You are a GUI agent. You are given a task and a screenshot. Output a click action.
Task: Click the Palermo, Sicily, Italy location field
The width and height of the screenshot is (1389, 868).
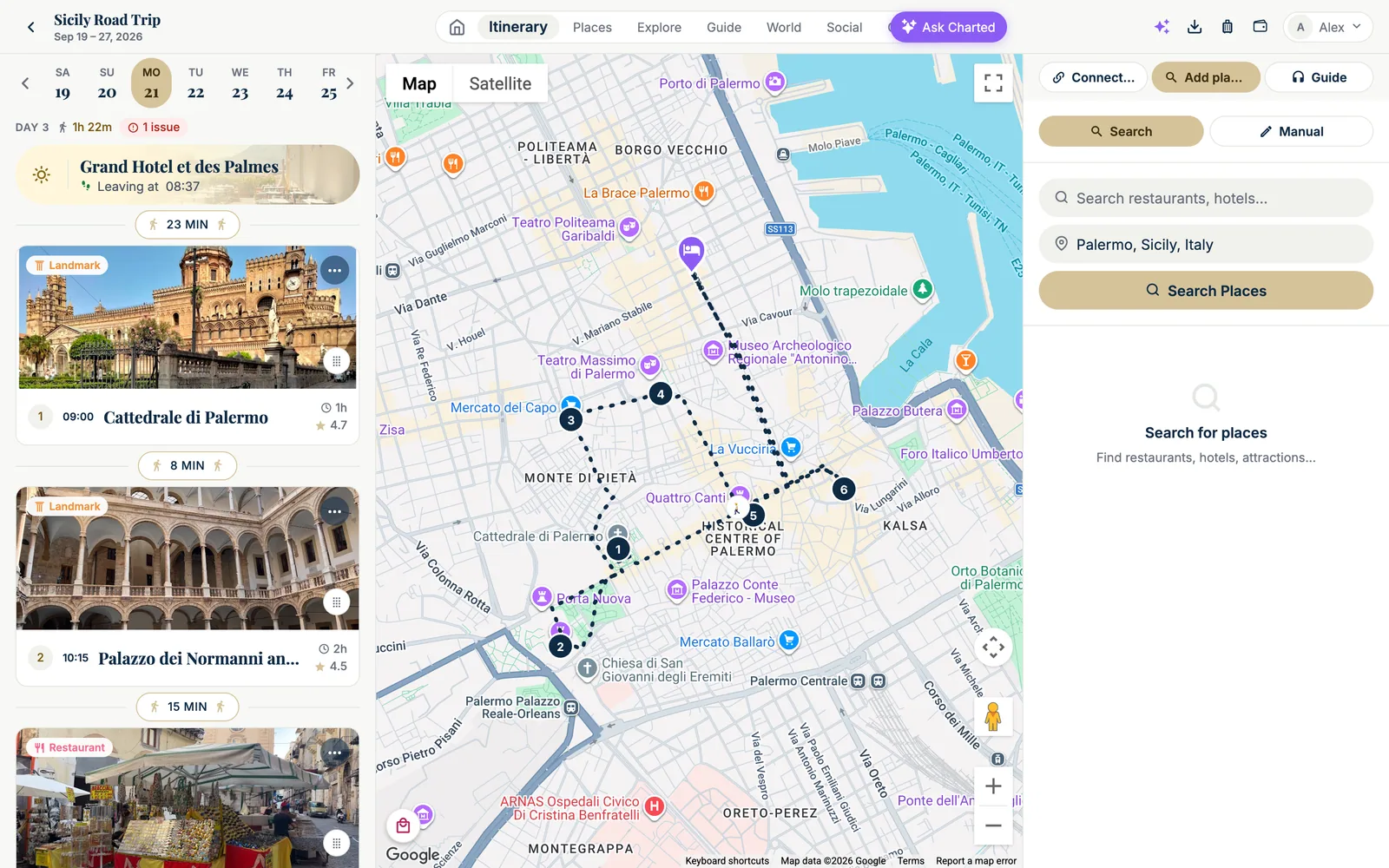coord(1206,245)
